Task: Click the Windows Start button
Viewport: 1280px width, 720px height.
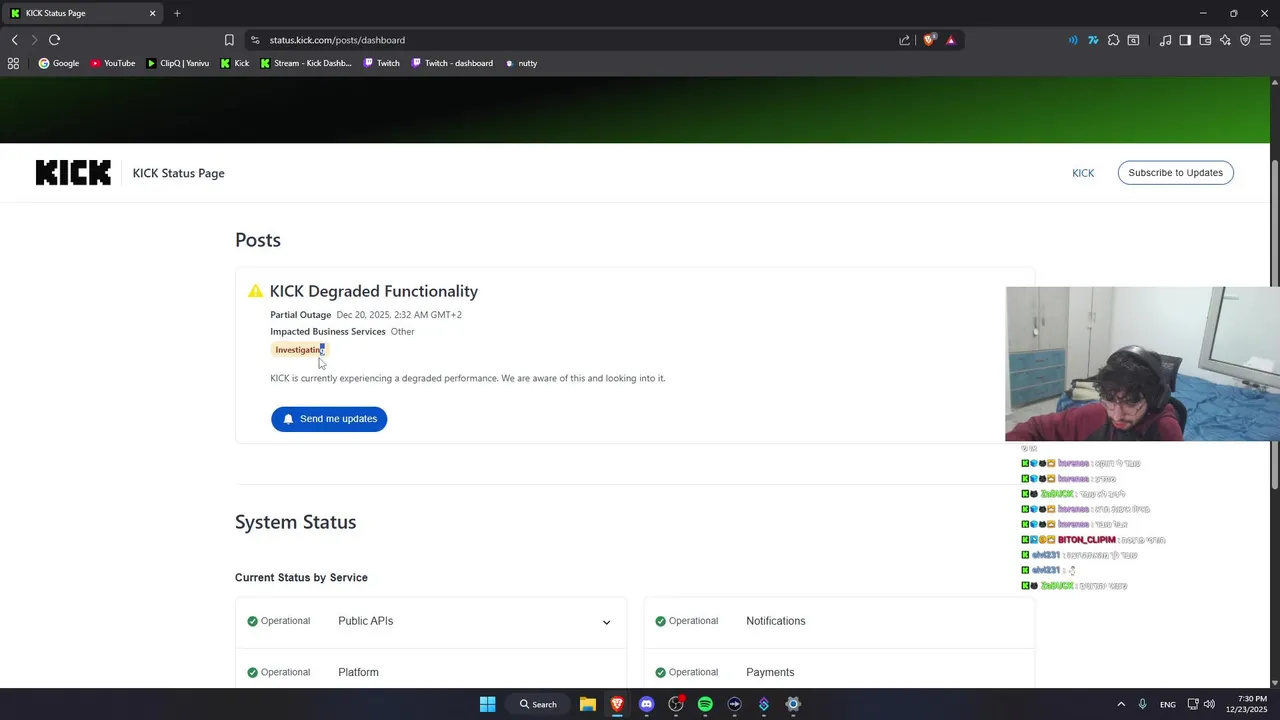Action: [487, 704]
